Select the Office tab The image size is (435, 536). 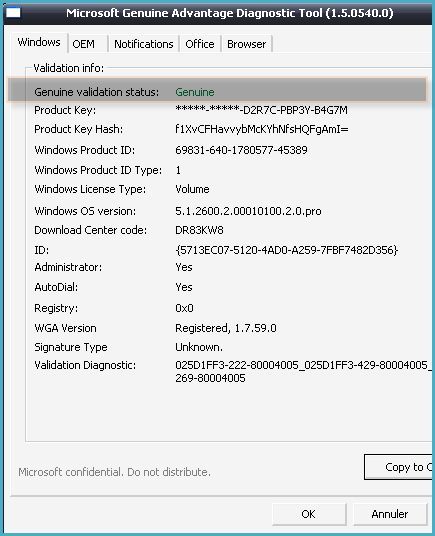[x=200, y=44]
